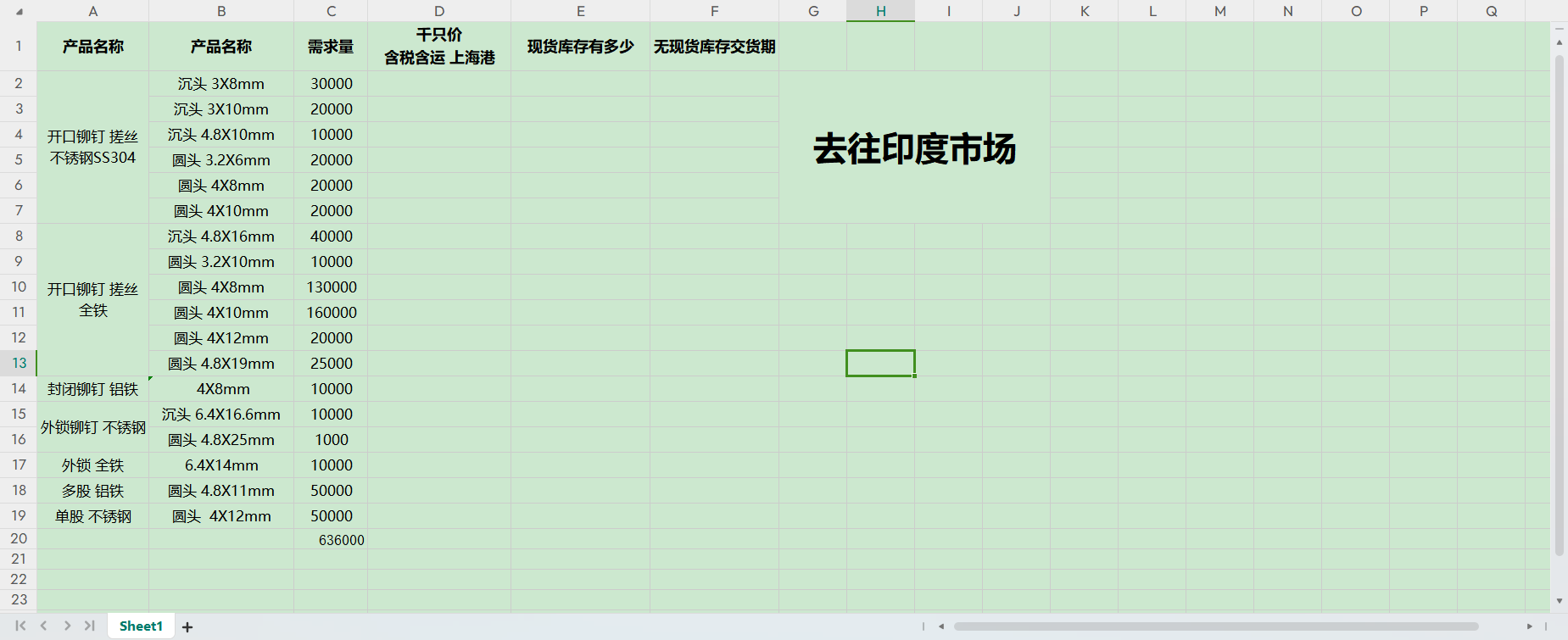Add a new sheet with plus
This screenshot has height=640, width=1568.
click(187, 626)
